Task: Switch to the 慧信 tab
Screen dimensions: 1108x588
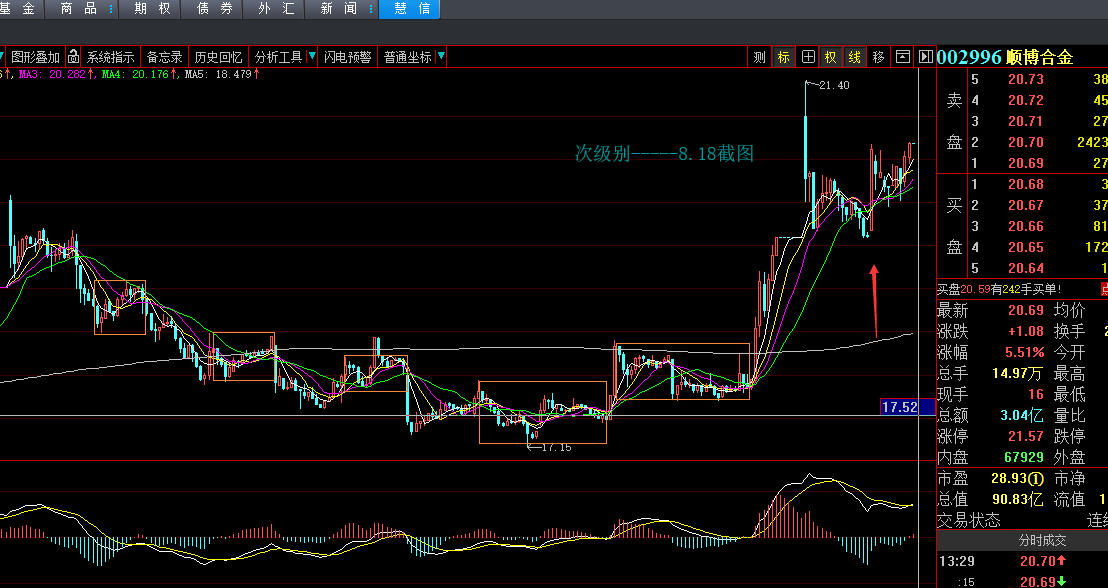Action: click(x=411, y=8)
